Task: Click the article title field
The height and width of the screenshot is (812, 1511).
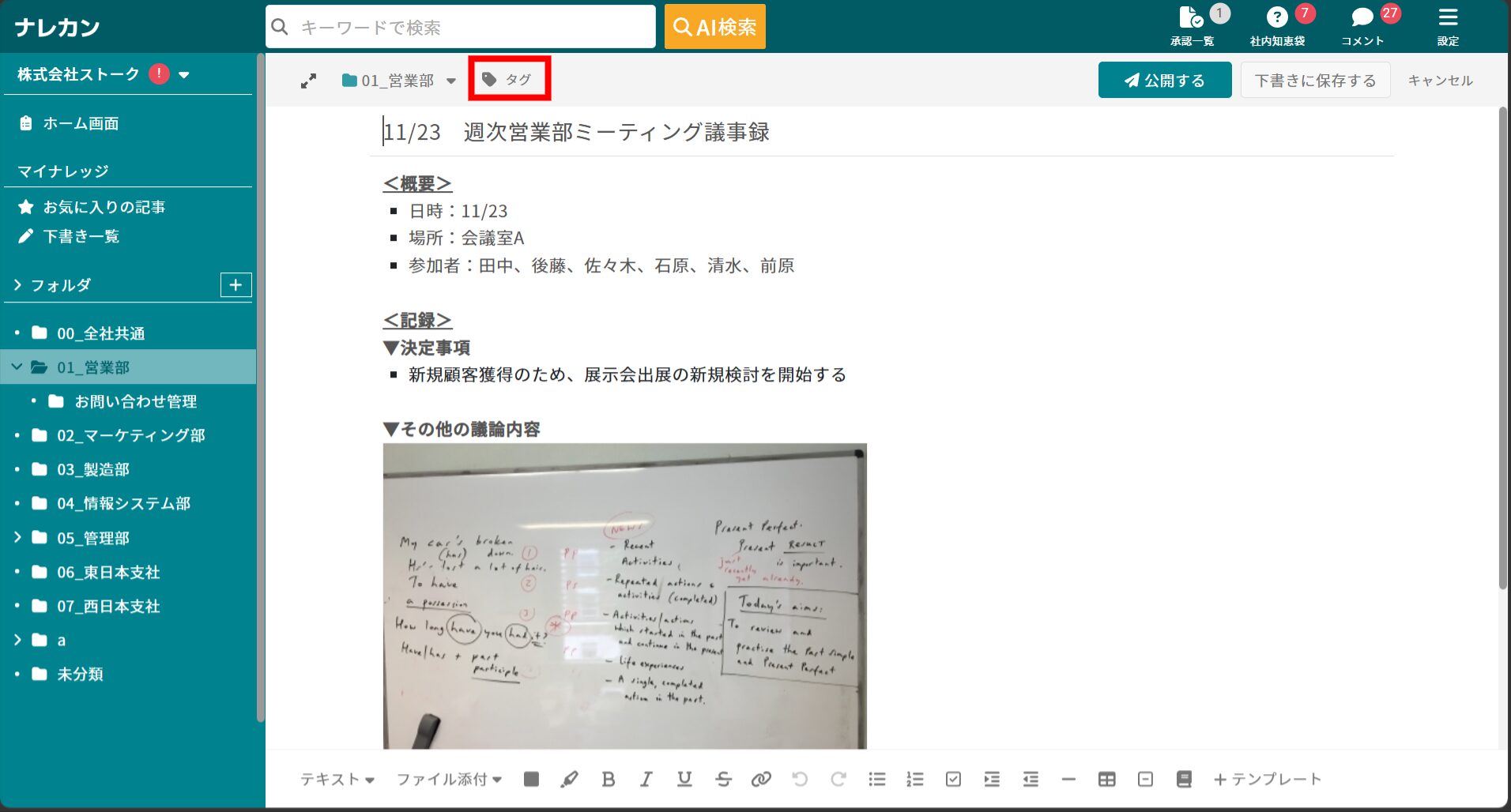Action: [x=881, y=132]
